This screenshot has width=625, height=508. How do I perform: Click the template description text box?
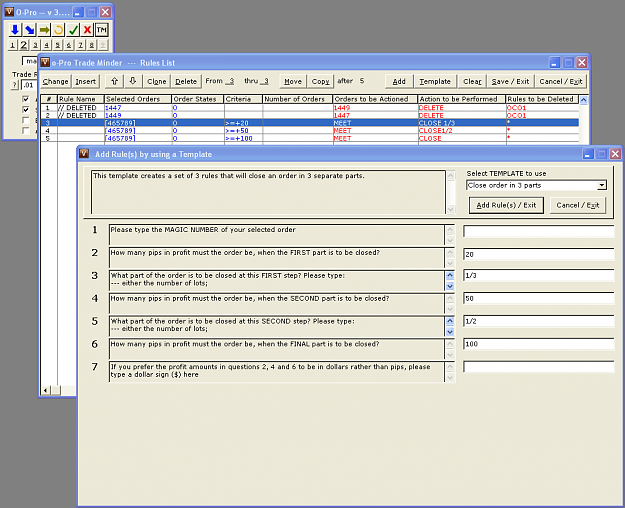click(x=268, y=192)
